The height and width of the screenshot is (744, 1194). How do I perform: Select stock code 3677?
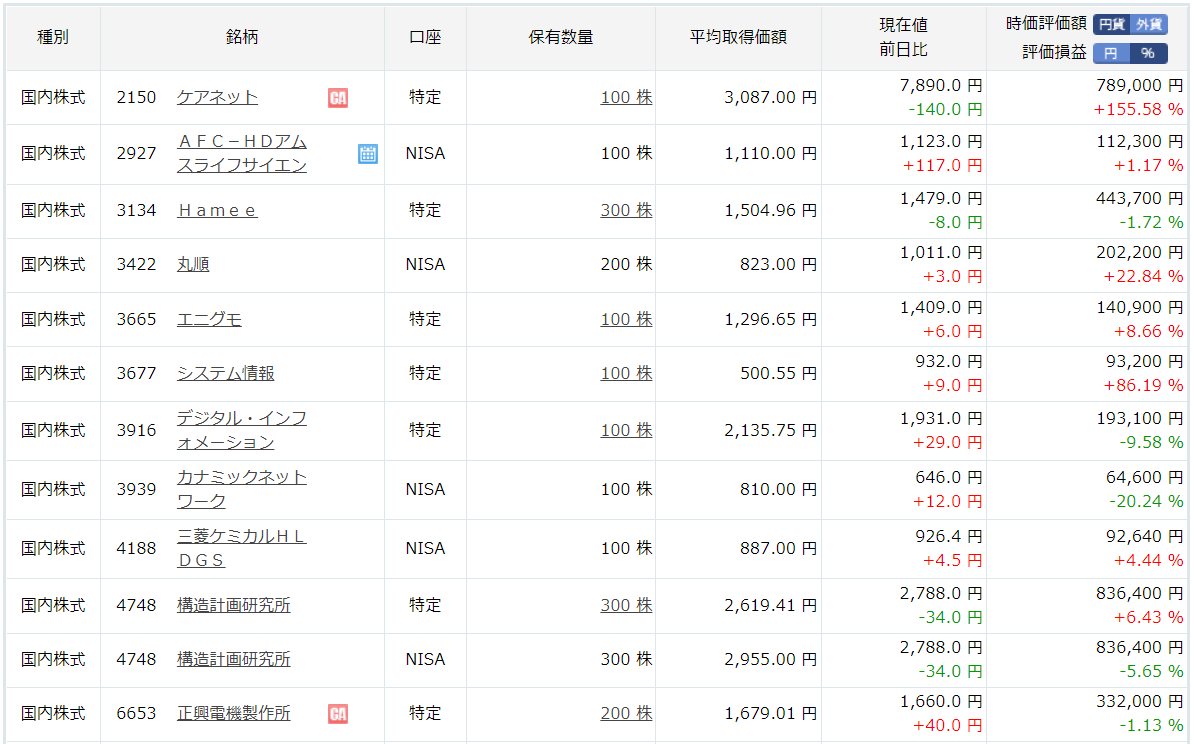tap(136, 373)
